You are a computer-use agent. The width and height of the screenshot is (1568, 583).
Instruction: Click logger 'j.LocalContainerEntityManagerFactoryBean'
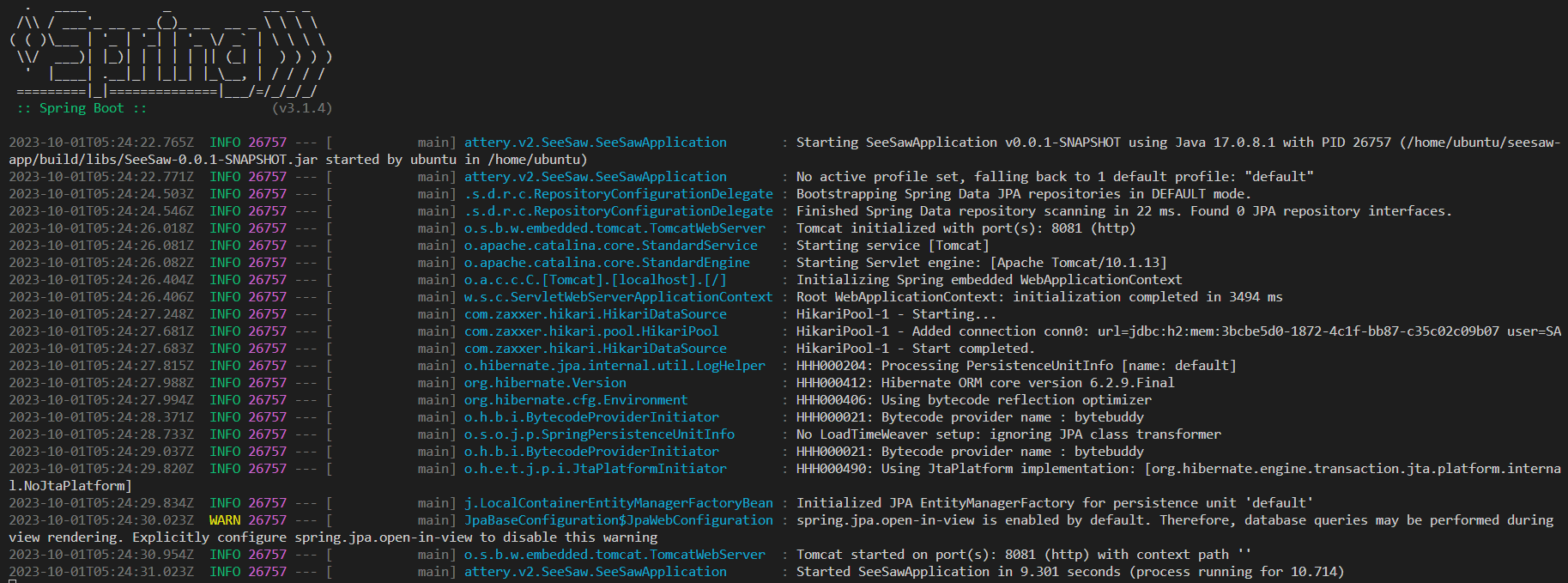pos(619,503)
